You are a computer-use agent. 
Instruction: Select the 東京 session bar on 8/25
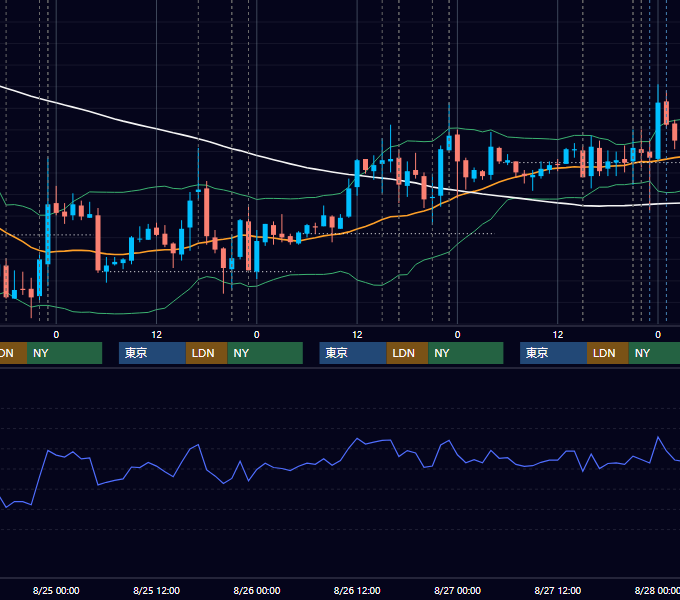(152, 353)
